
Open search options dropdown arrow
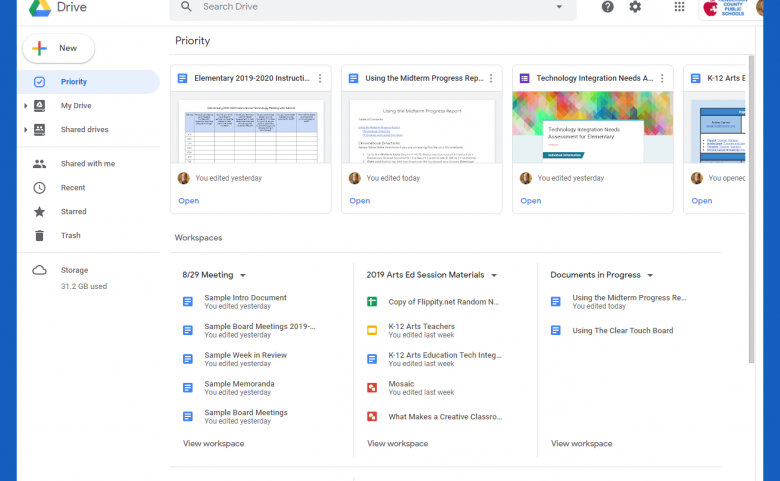click(x=559, y=7)
